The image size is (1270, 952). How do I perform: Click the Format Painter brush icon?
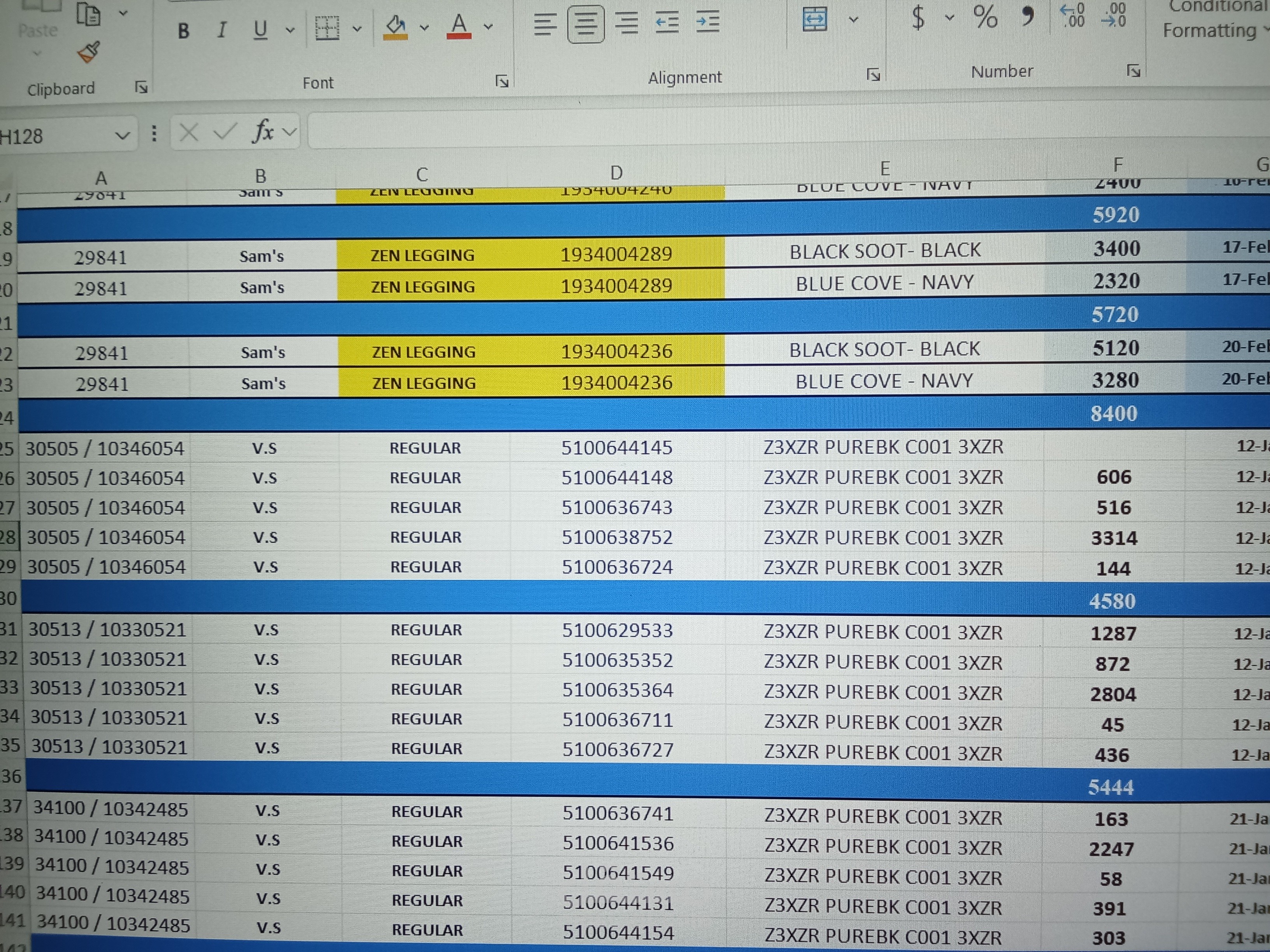click(89, 52)
